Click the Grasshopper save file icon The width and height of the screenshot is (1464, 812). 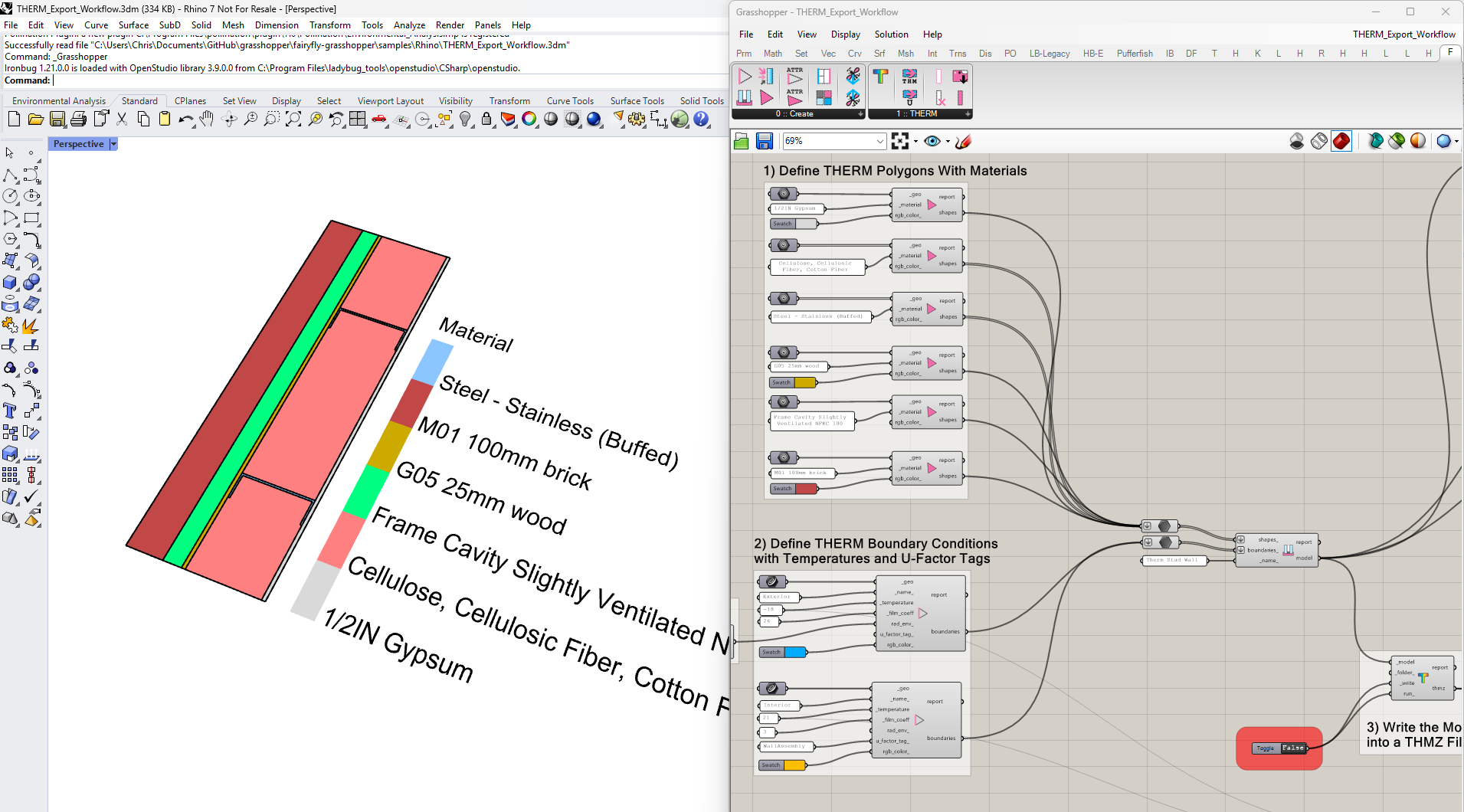(x=764, y=141)
